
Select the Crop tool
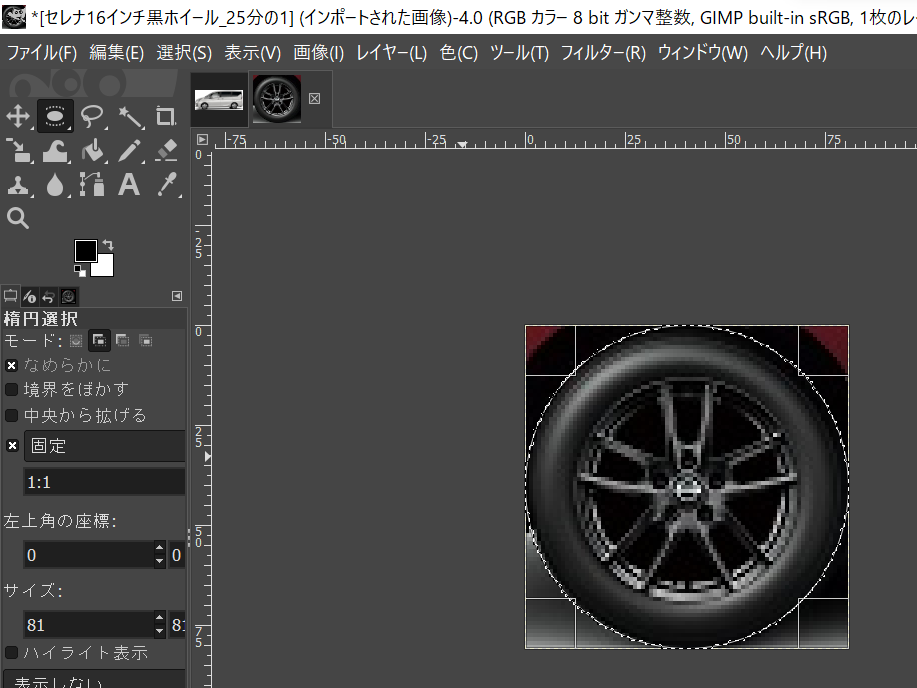coord(166,117)
